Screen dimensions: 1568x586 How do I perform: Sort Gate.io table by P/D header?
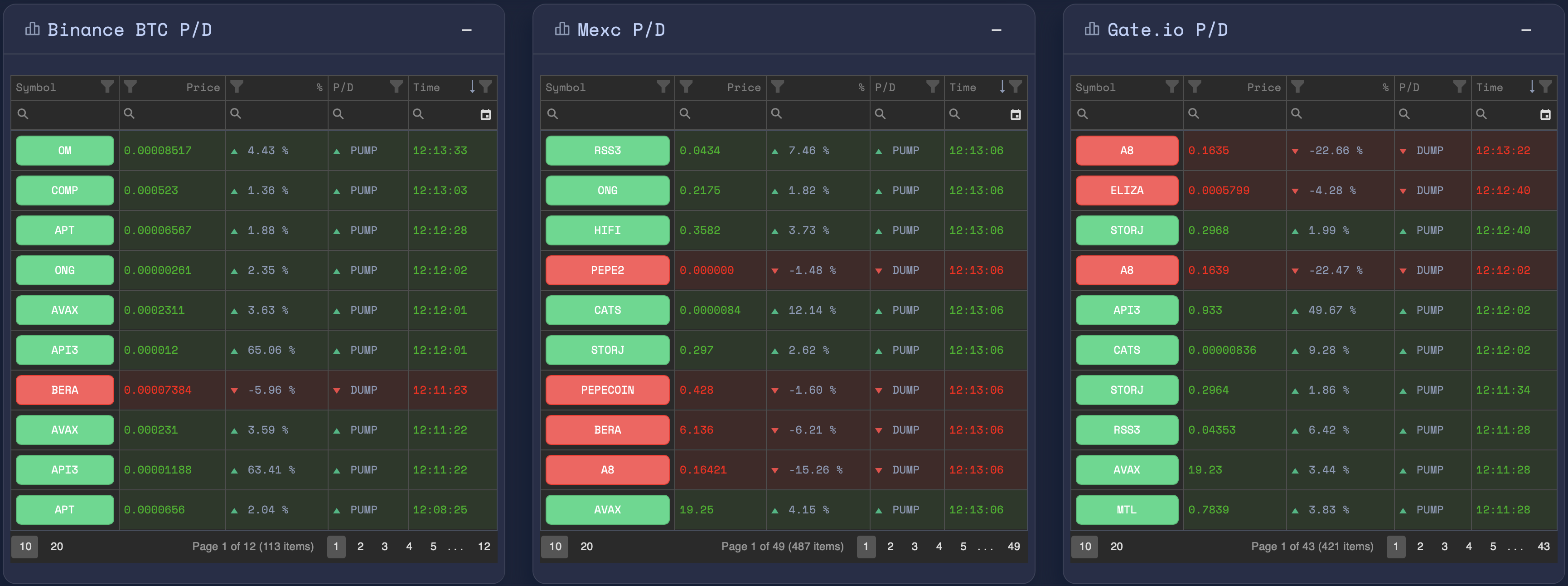[1409, 88]
